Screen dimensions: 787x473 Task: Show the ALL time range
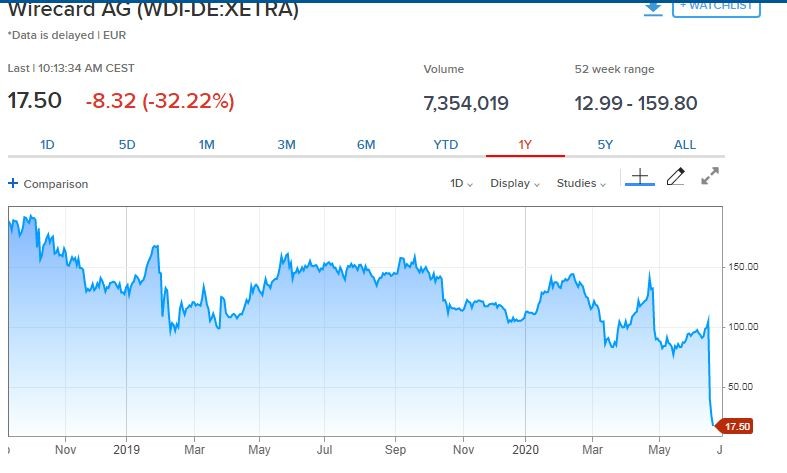pos(684,145)
